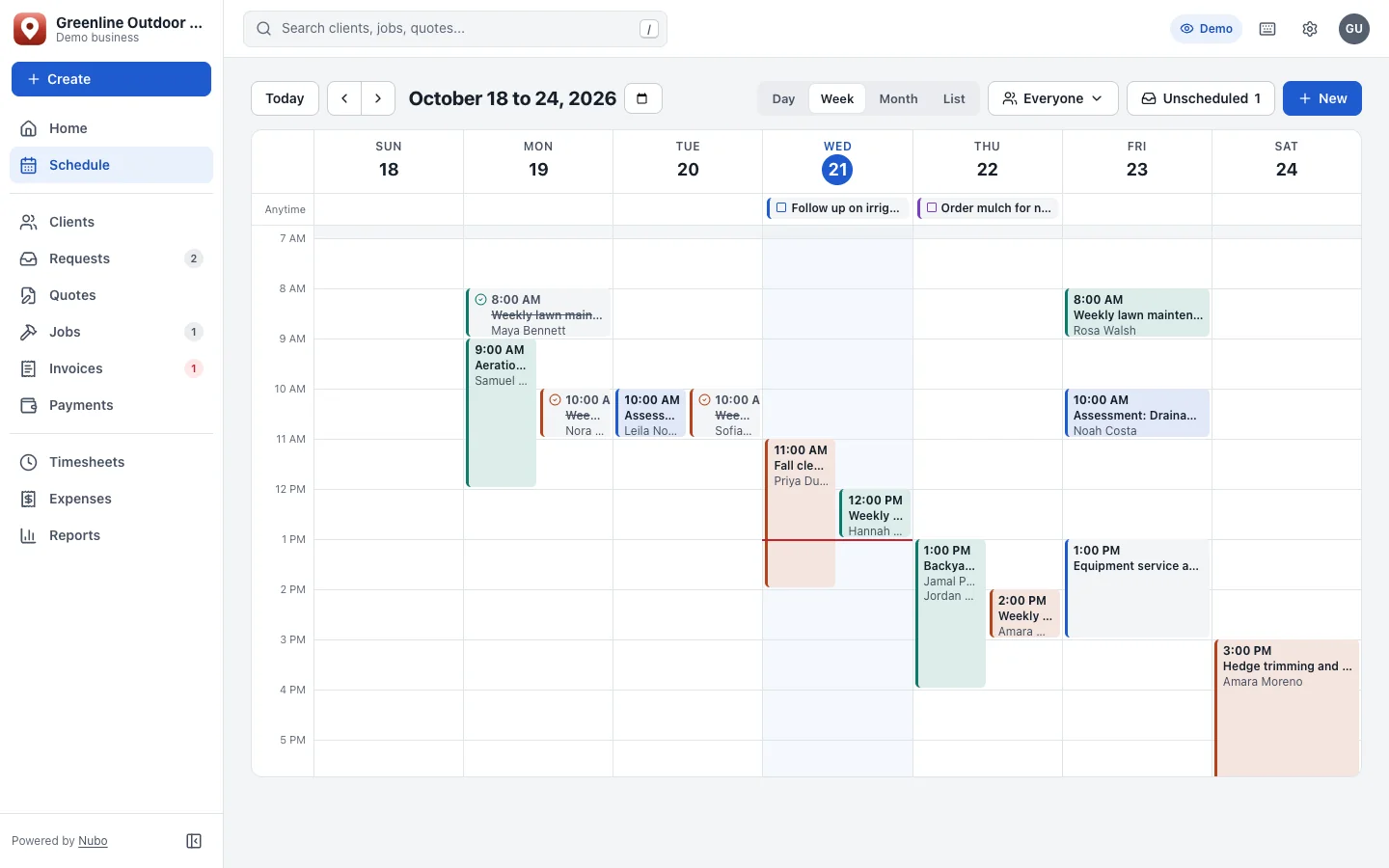Toggle completion on Maya Bennett's 8:00 AM visit

(x=480, y=300)
